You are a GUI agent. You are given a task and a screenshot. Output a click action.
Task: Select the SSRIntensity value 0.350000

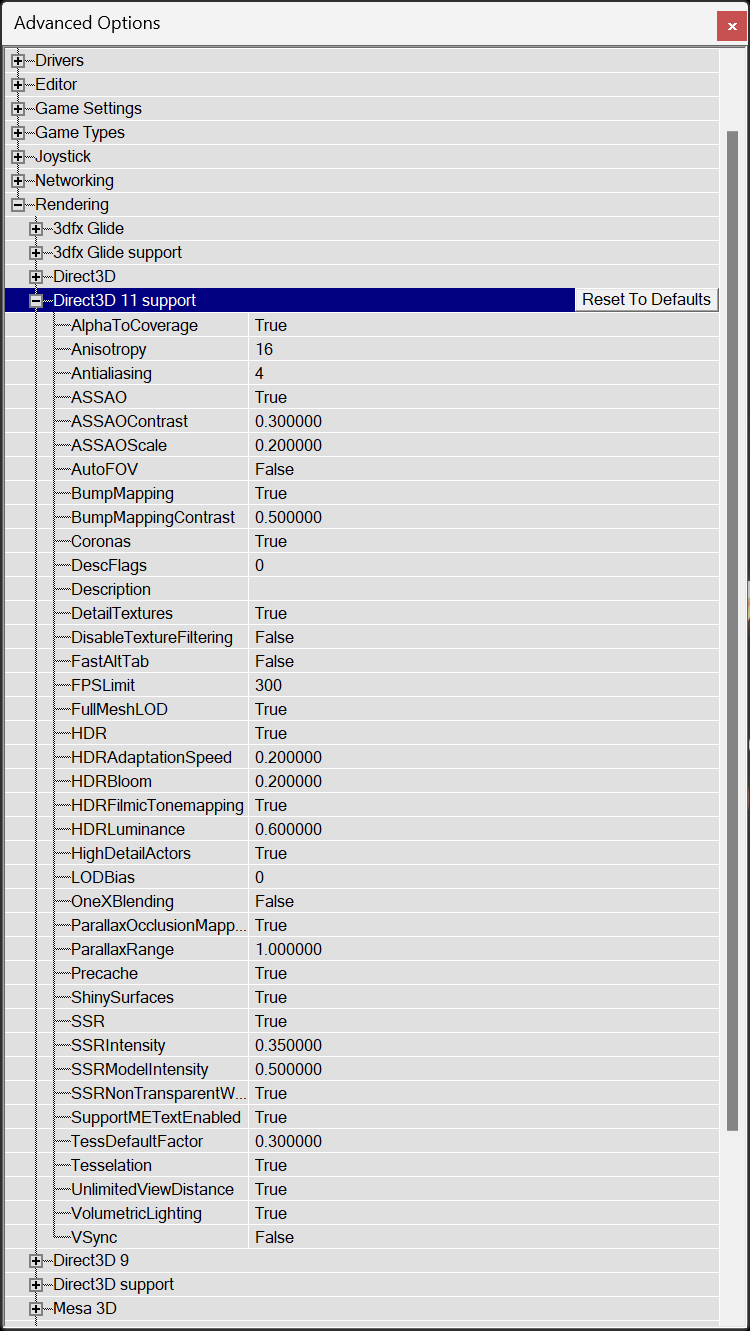point(288,1045)
